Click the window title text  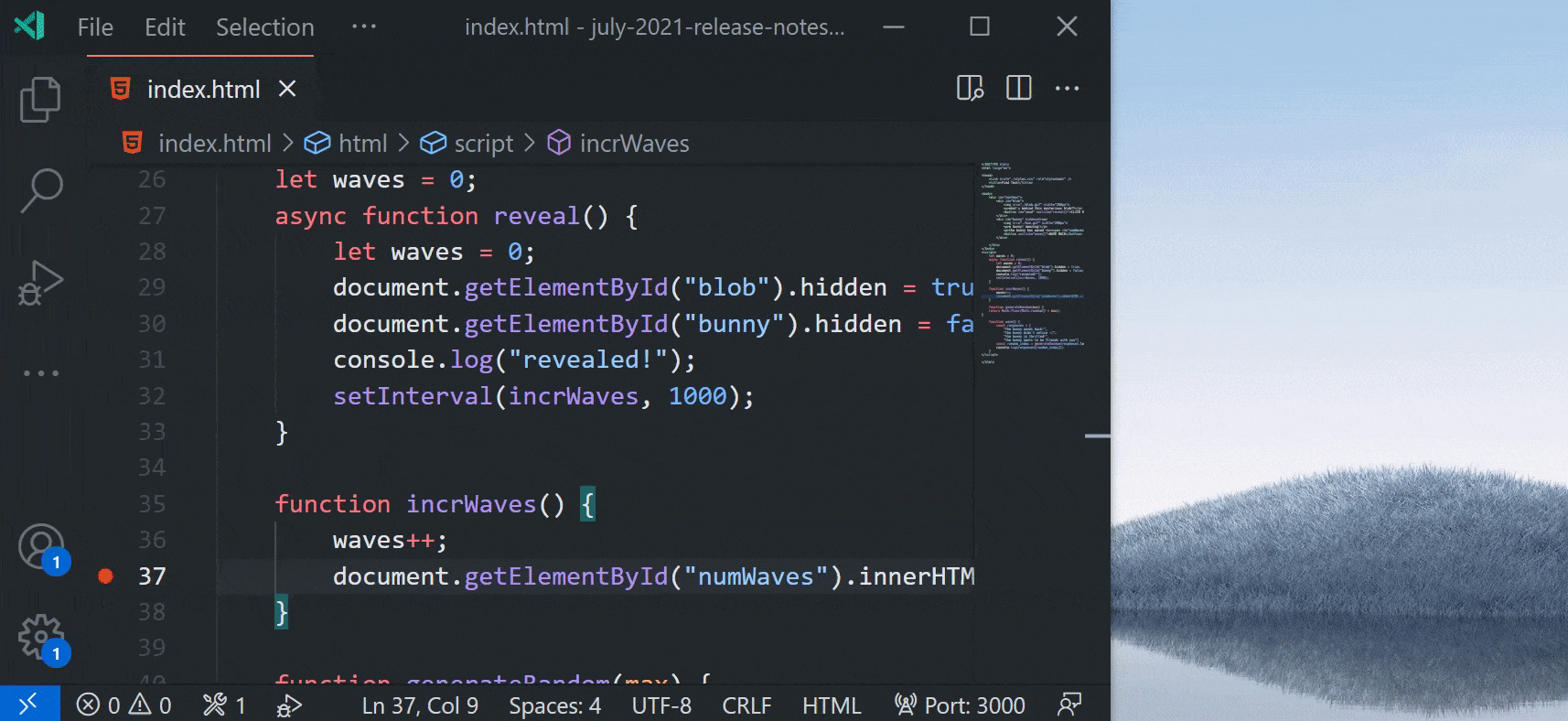[654, 27]
